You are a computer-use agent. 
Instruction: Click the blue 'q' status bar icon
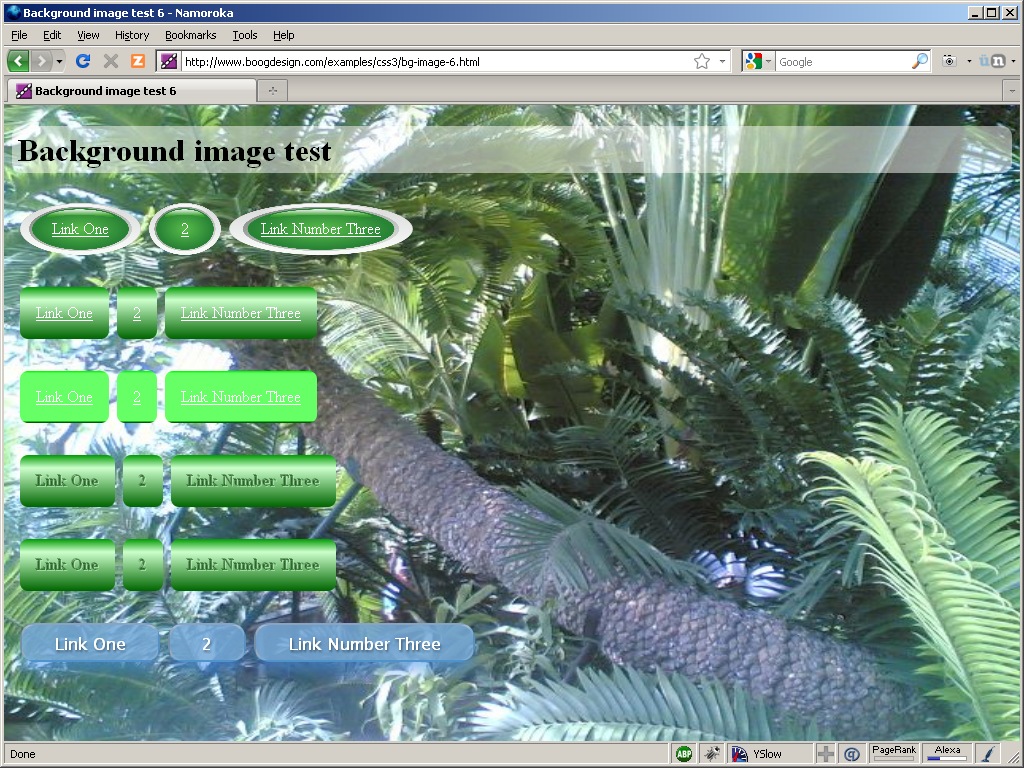pos(852,754)
